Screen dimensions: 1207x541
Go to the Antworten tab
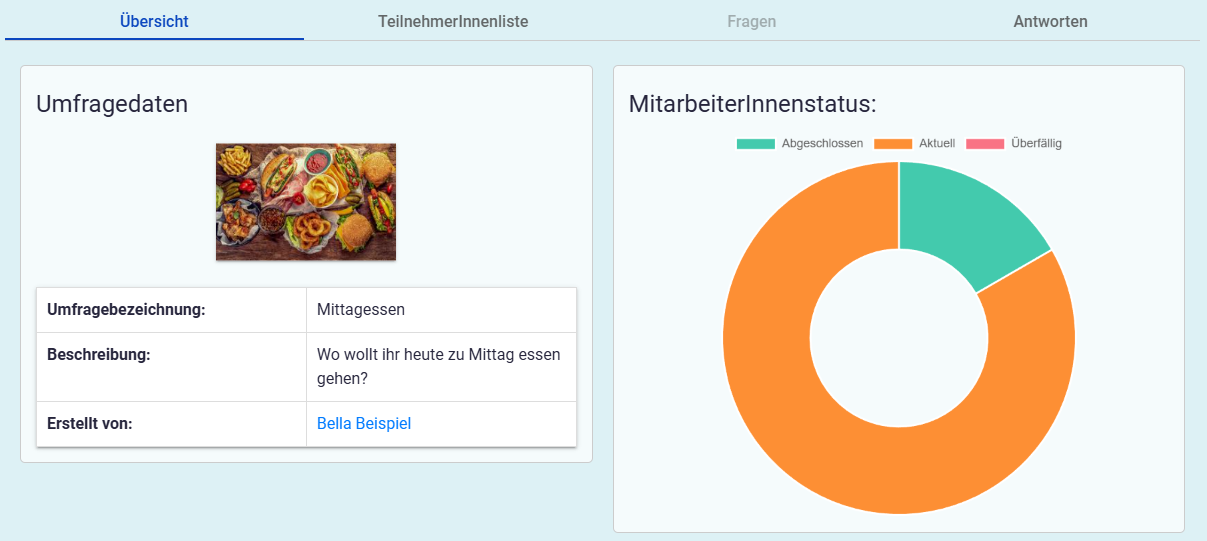click(1050, 21)
